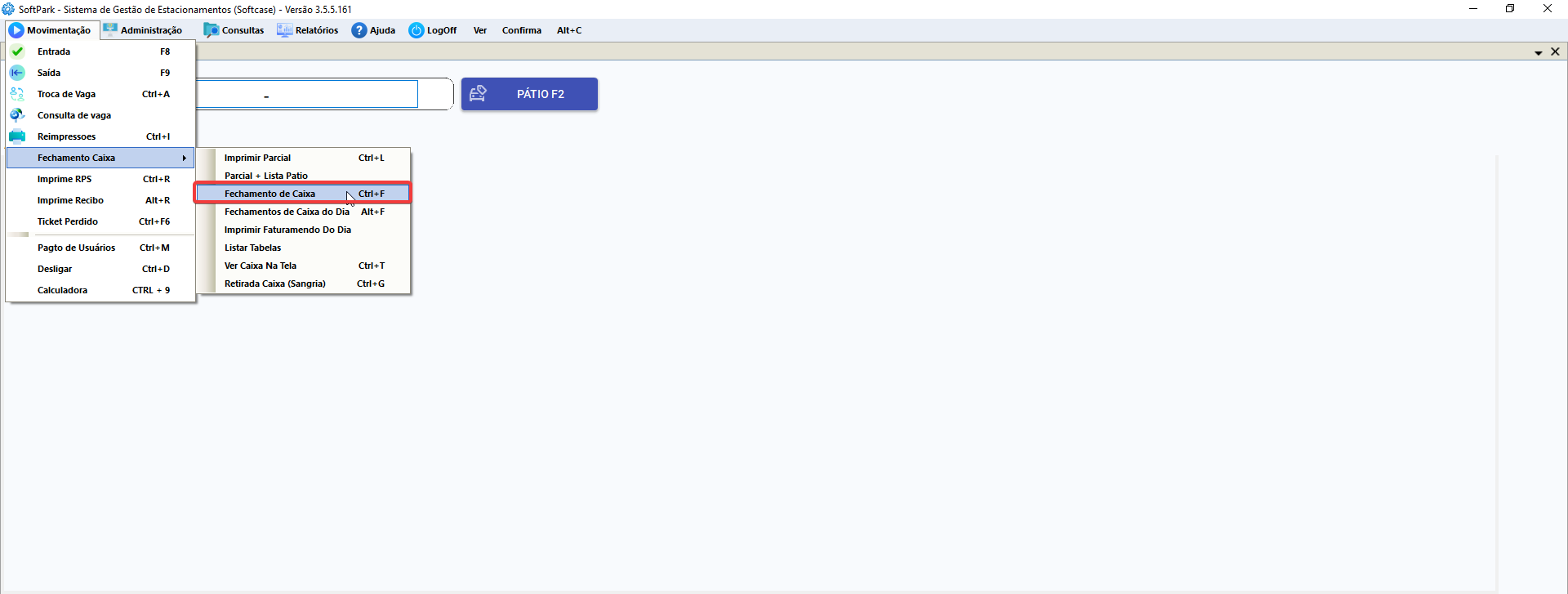Select Retirada Caixa (Sangria) item

coord(303,284)
